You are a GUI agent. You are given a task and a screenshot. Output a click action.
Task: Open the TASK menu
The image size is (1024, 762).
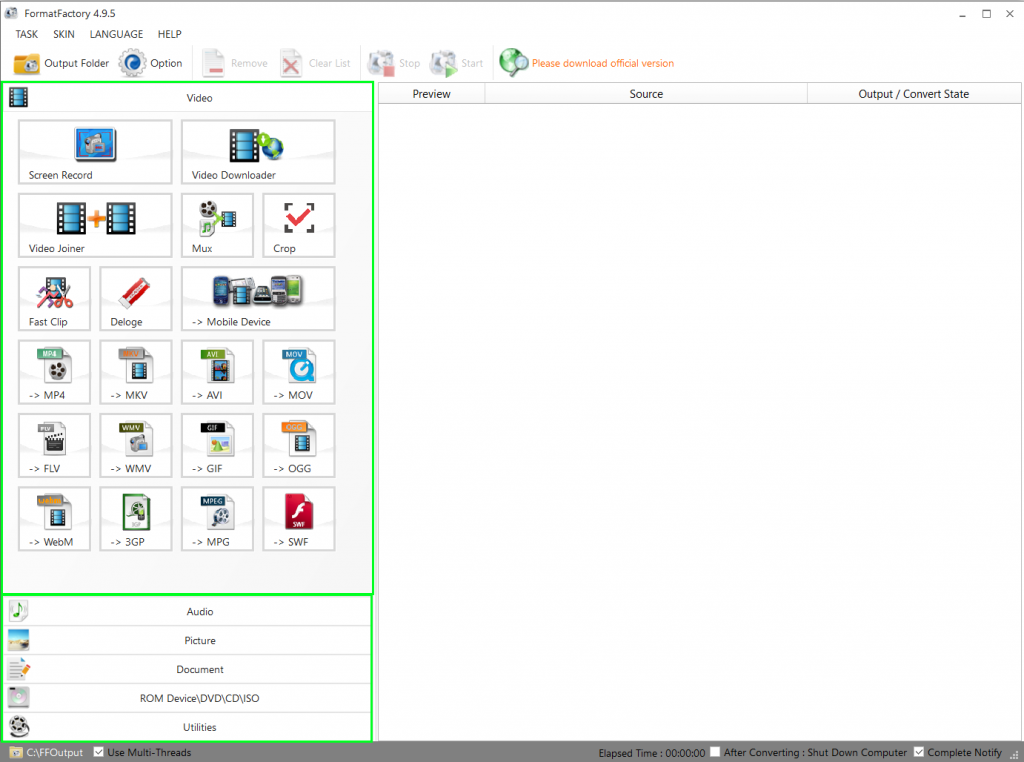pyautogui.click(x=27, y=34)
